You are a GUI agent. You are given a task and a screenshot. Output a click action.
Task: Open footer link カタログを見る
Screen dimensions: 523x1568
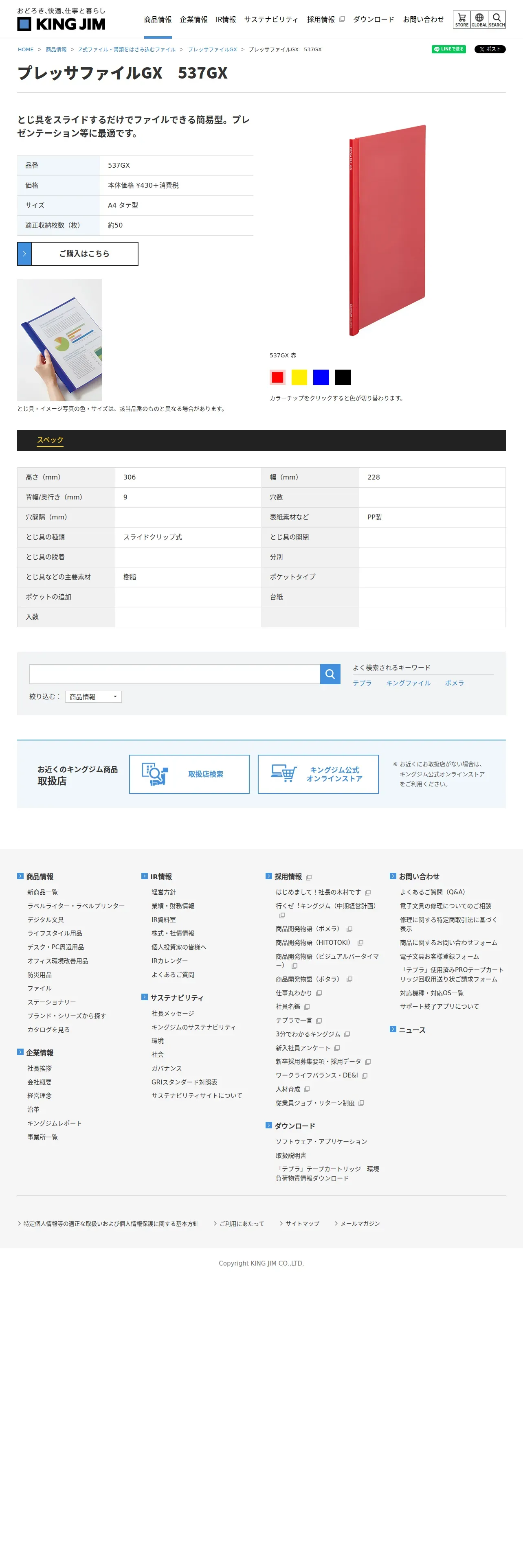tap(49, 1030)
